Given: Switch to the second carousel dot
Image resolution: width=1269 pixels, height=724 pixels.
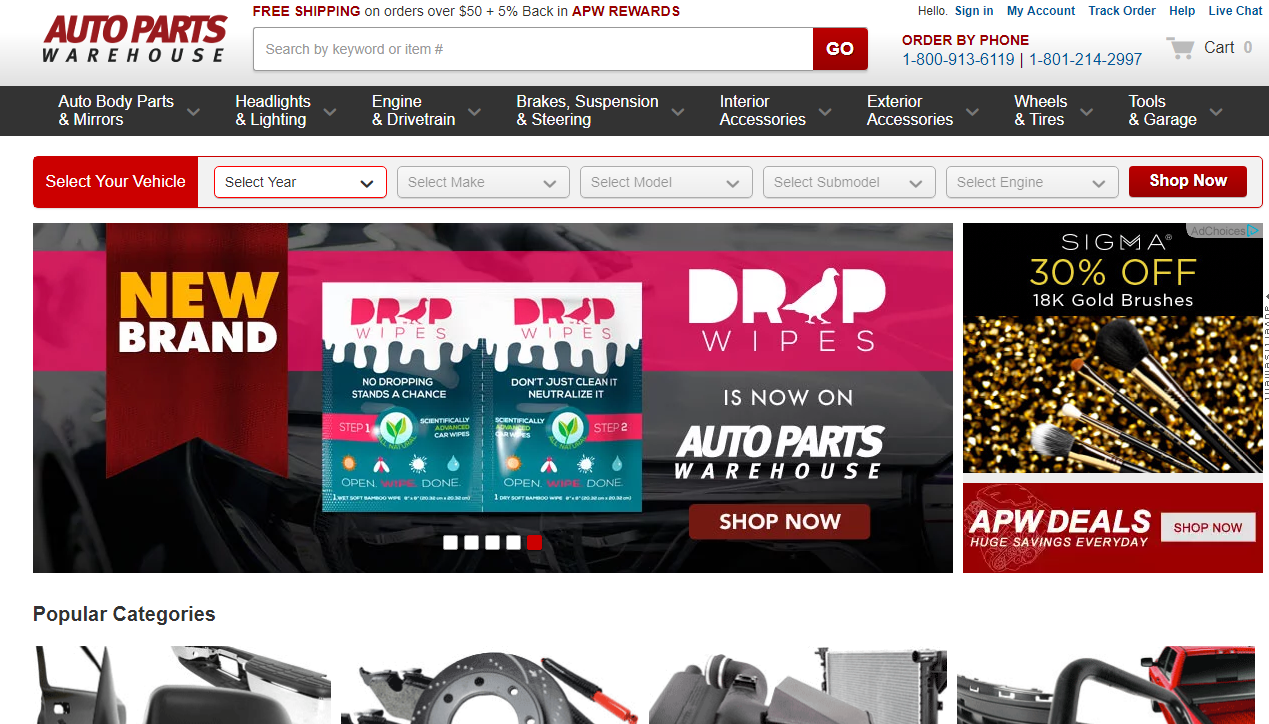Looking at the screenshot, I should click(x=471, y=542).
